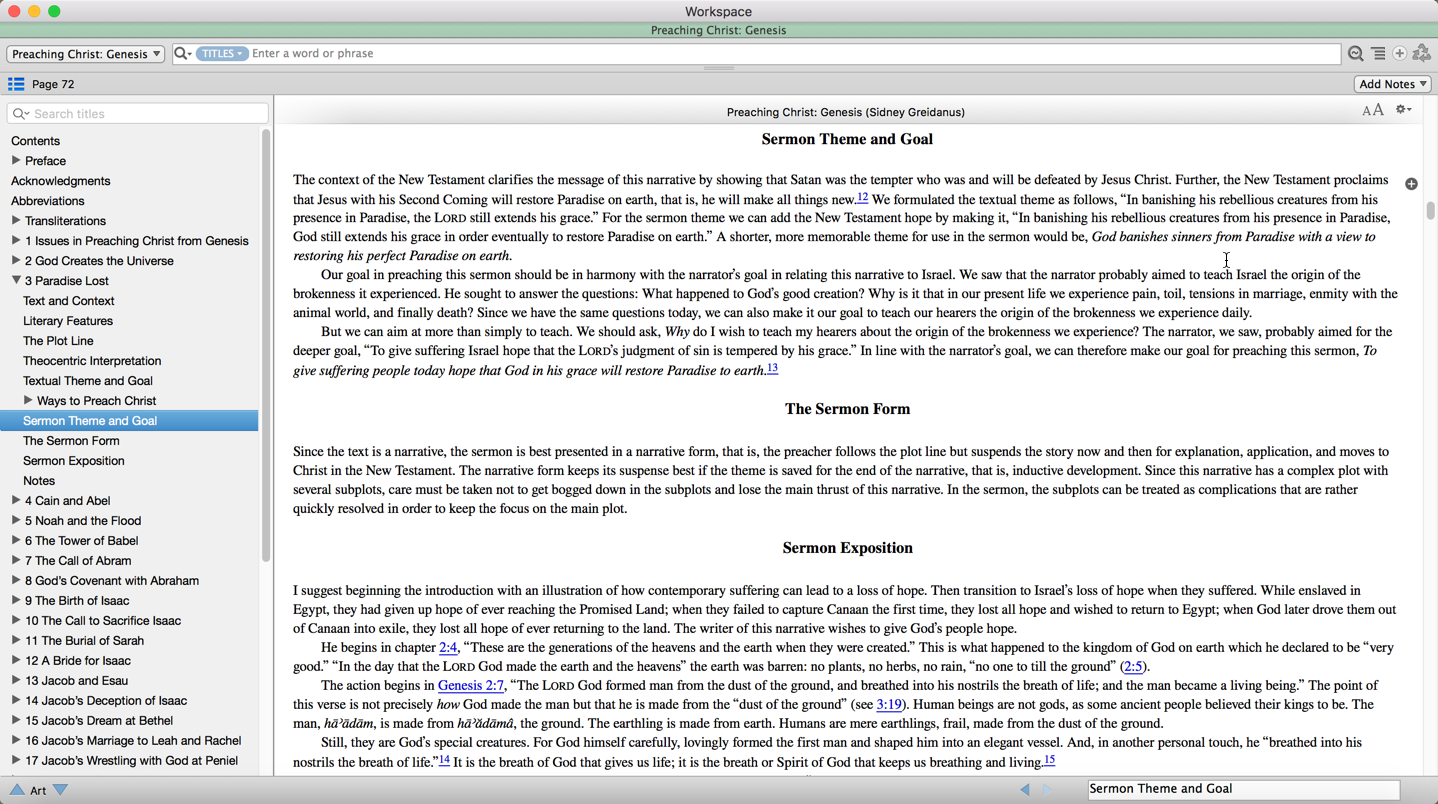Click the recycle arrows icon in toolbar
Viewport: 1438px width, 804px height.
[1422, 54]
